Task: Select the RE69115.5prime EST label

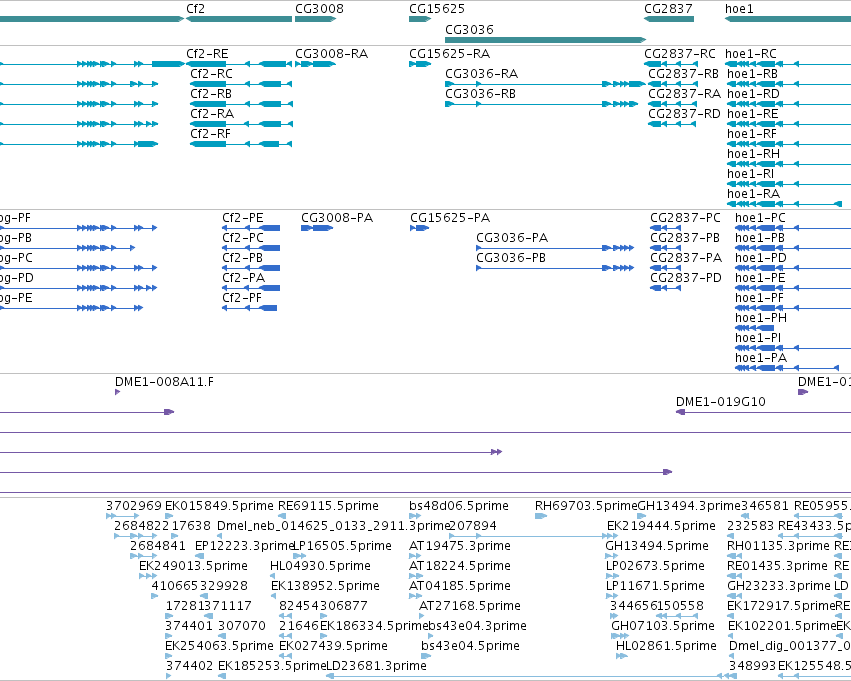Action: point(328,506)
